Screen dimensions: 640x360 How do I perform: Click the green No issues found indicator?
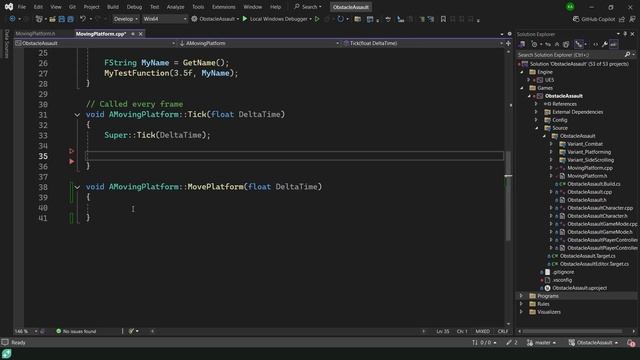coord(76,331)
